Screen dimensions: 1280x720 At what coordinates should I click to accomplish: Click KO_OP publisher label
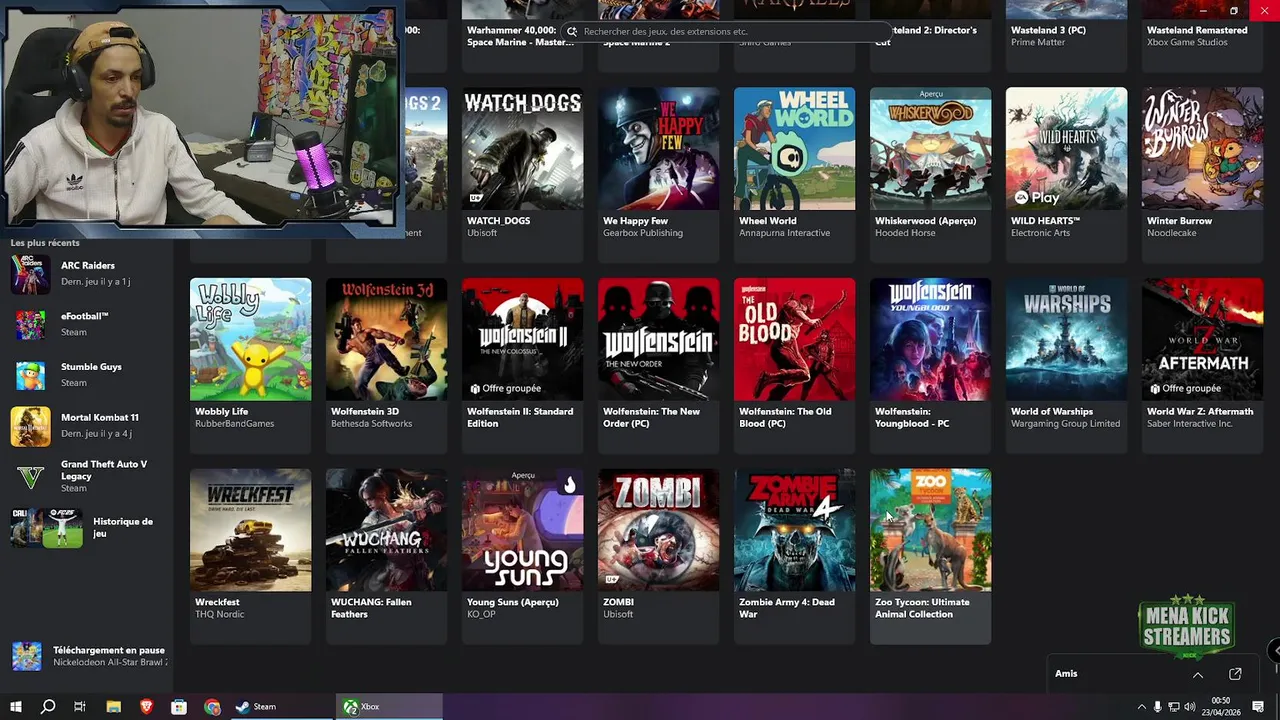[481, 614]
